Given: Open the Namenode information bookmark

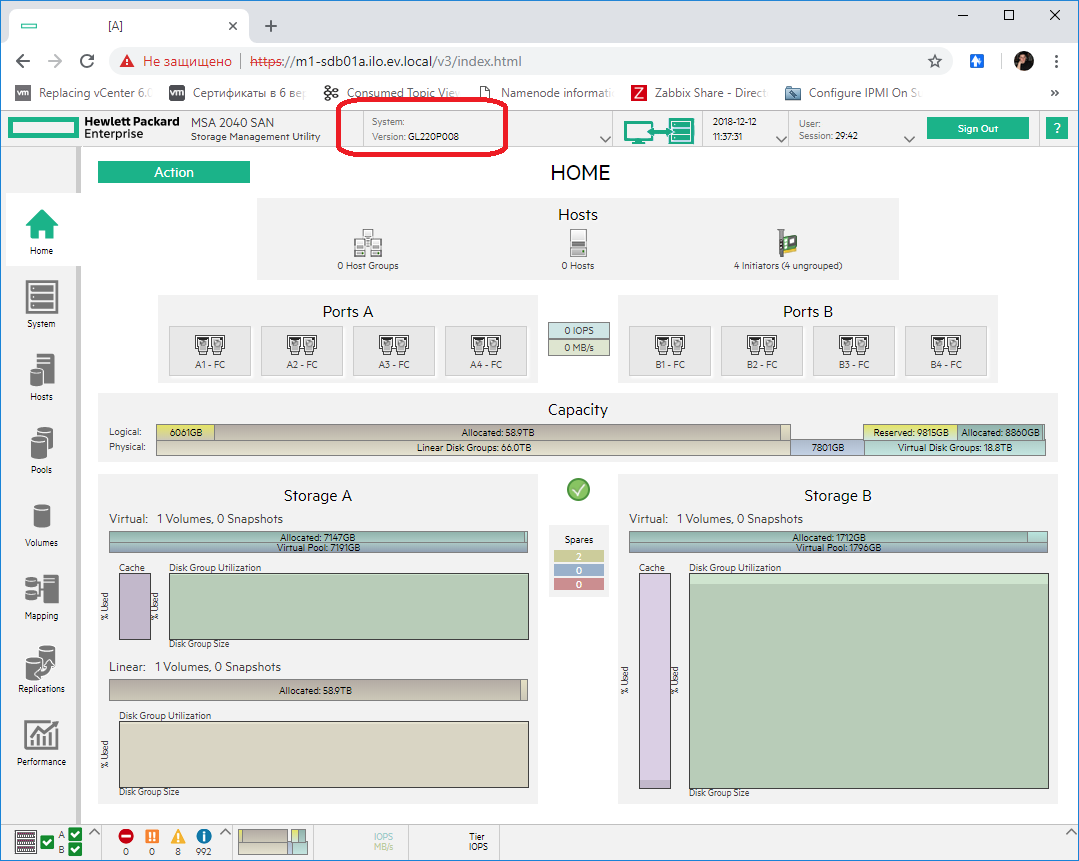Looking at the screenshot, I should [545, 93].
